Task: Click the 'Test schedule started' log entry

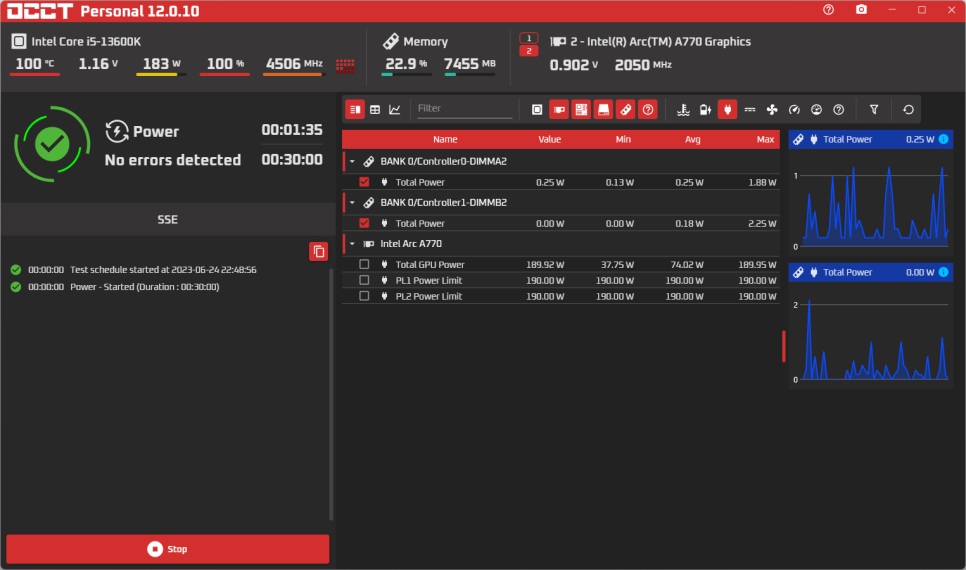Action: (163, 270)
